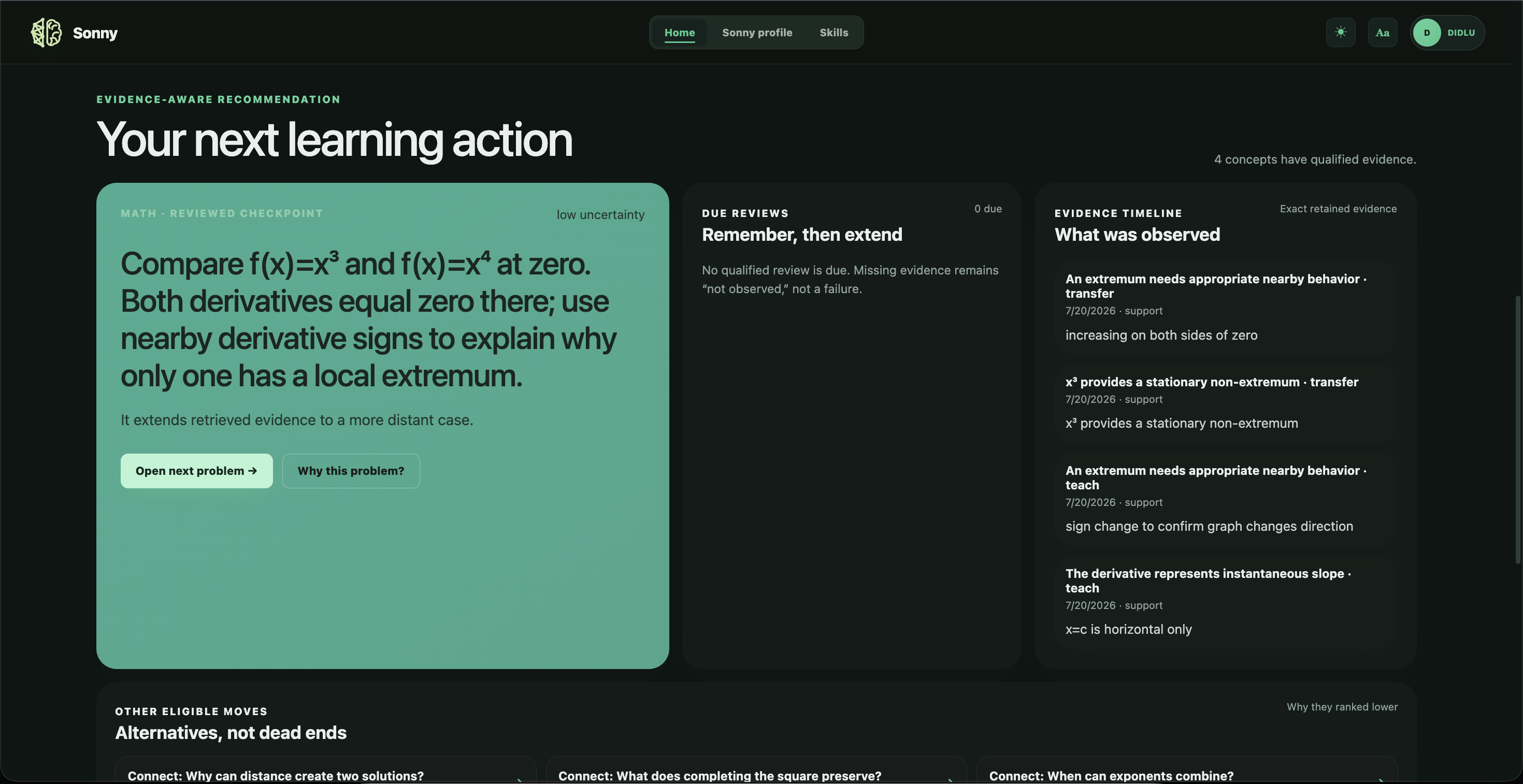Image resolution: width=1523 pixels, height=784 pixels.
Task: Expand 'When can exponents combine?' card
Action: click(x=1187, y=771)
